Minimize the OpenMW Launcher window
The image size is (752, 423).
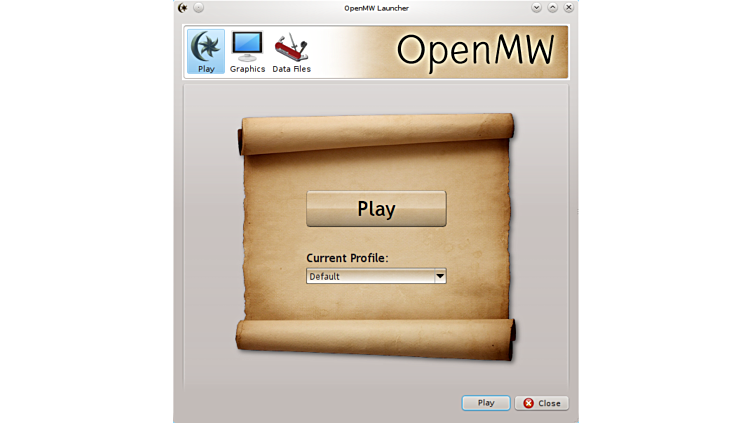[x=536, y=8]
